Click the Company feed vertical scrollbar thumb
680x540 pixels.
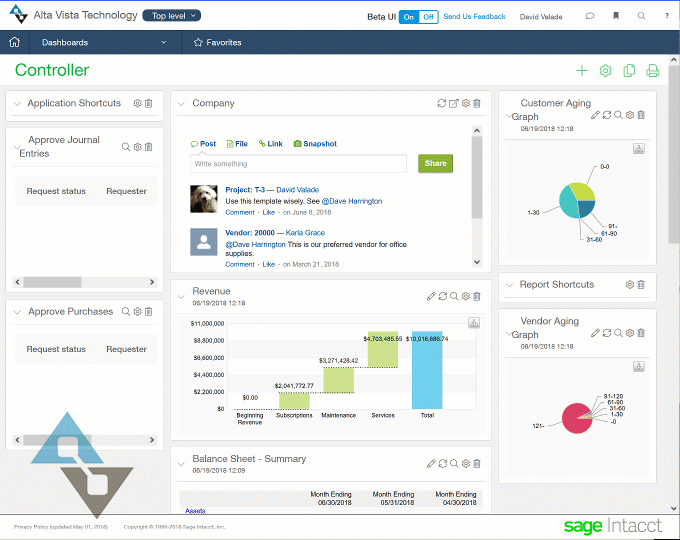coord(477,178)
